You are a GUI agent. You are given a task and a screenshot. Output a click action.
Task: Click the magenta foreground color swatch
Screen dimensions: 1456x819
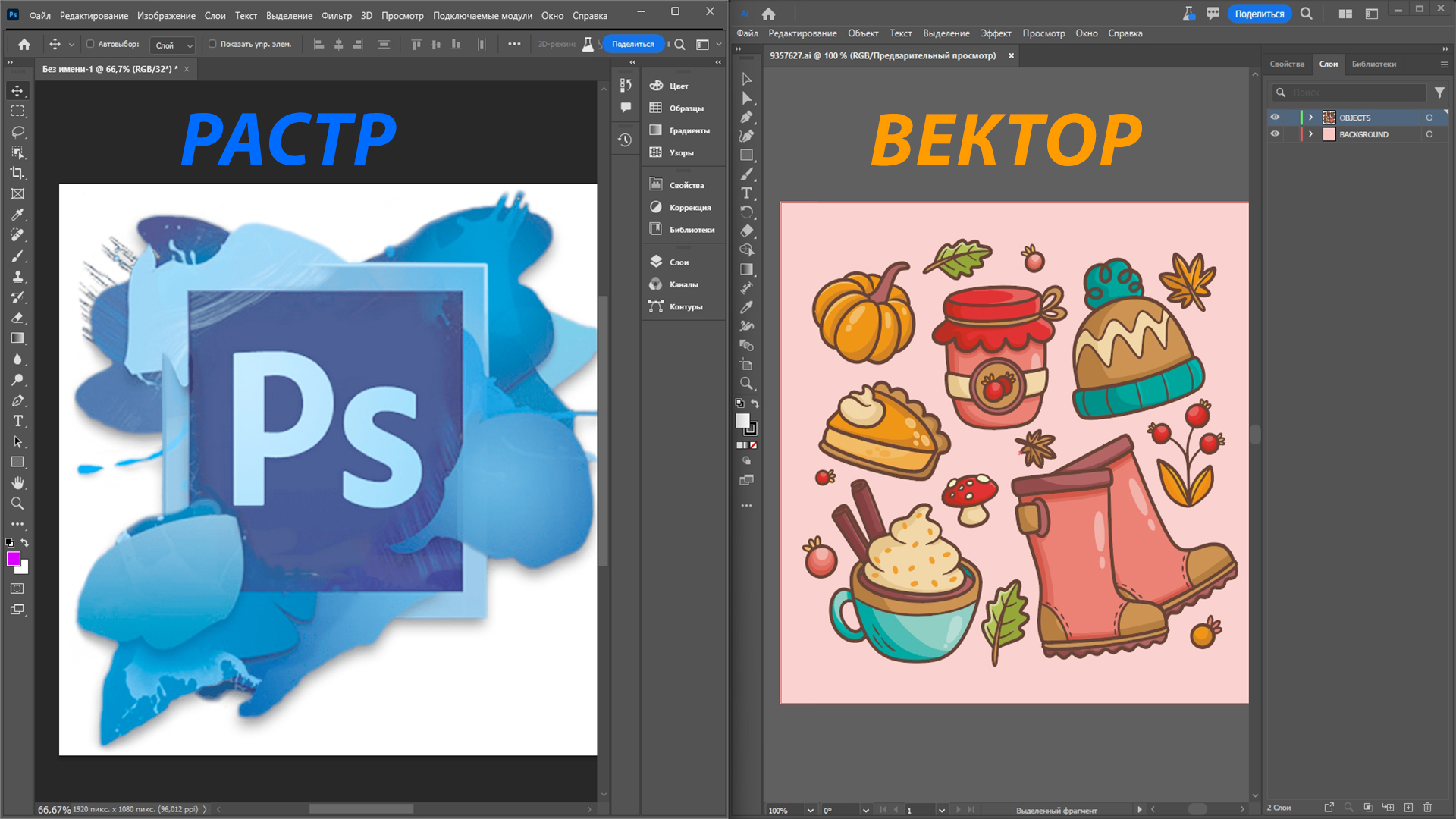pyautogui.click(x=13, y=559)
